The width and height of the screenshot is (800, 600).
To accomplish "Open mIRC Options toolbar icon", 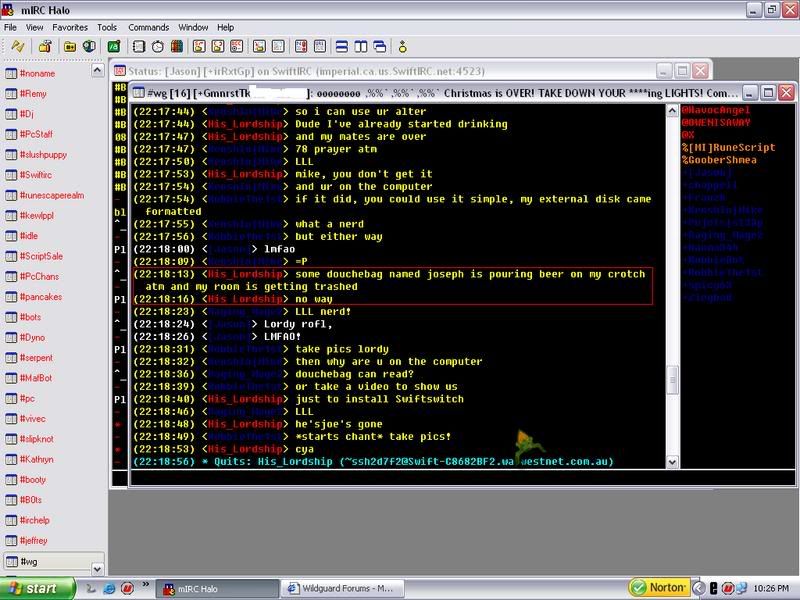I will click(45, 46).
